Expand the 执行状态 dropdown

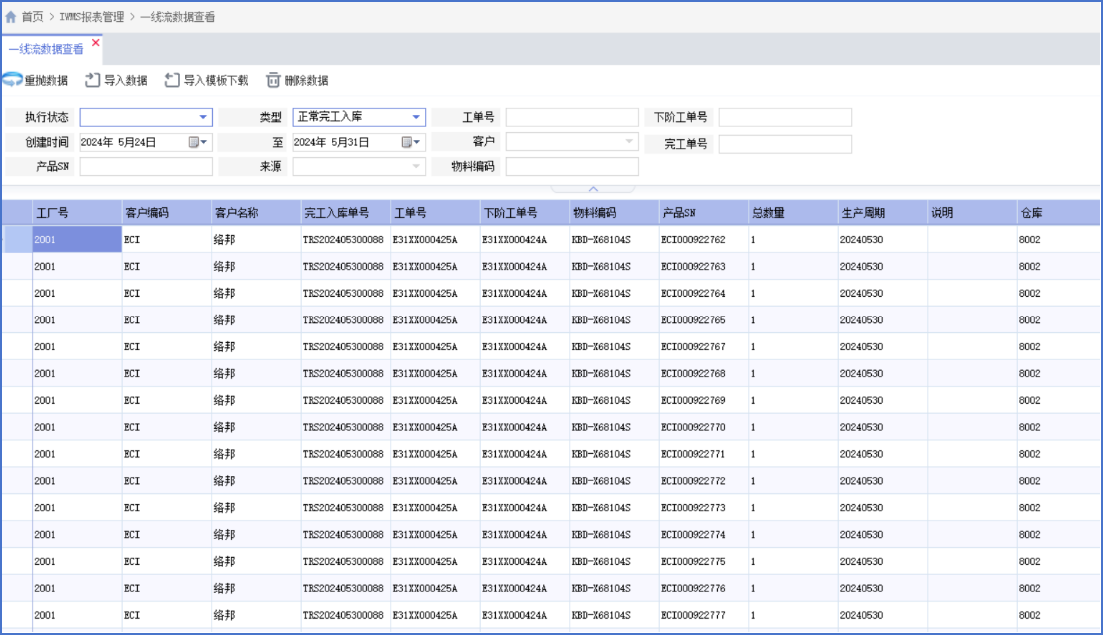[x=204, y=118]
